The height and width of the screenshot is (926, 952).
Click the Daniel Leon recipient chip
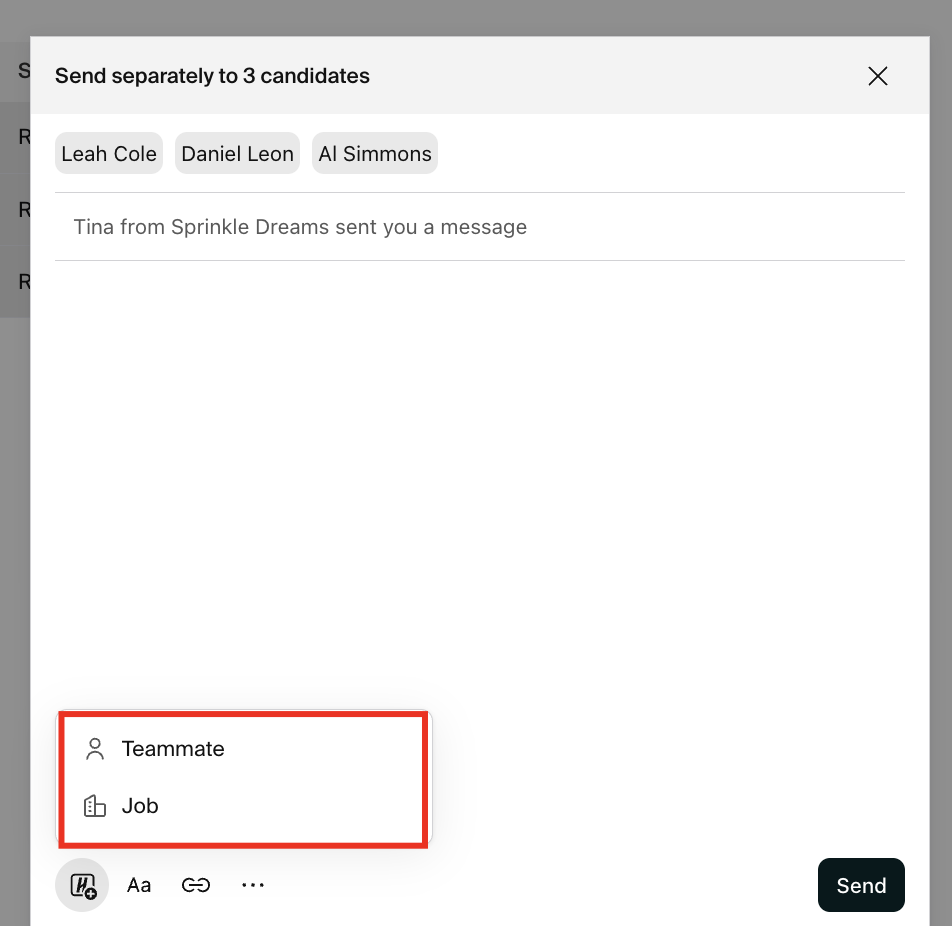[237, 154]
